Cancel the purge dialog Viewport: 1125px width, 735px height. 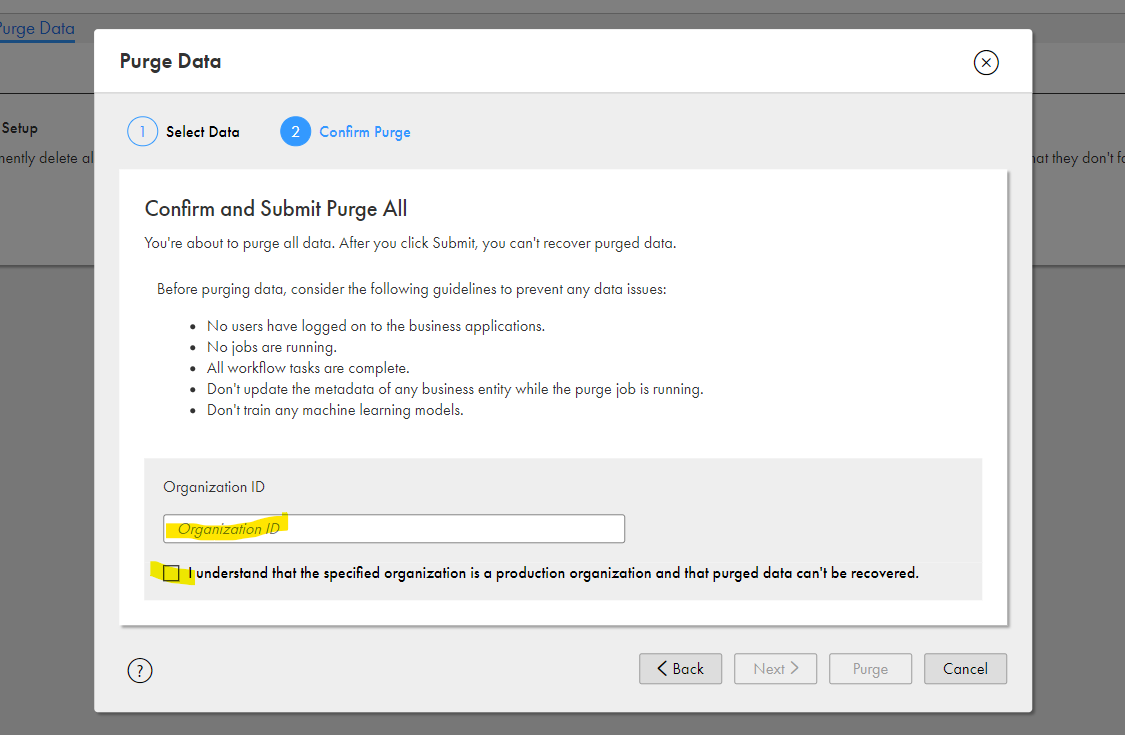[x=965, y=668]
